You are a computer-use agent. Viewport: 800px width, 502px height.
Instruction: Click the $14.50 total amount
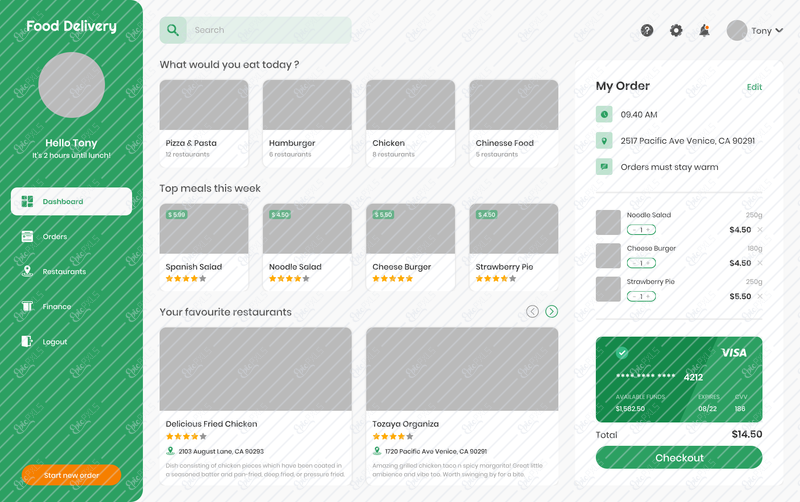[x=747, y=435]
